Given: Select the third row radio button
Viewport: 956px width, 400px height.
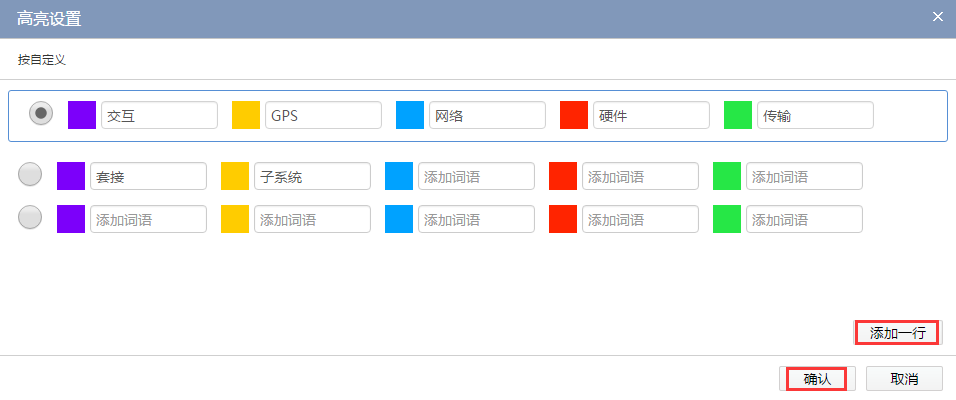Looking at the screenshot, I should [x=30, y=217].
